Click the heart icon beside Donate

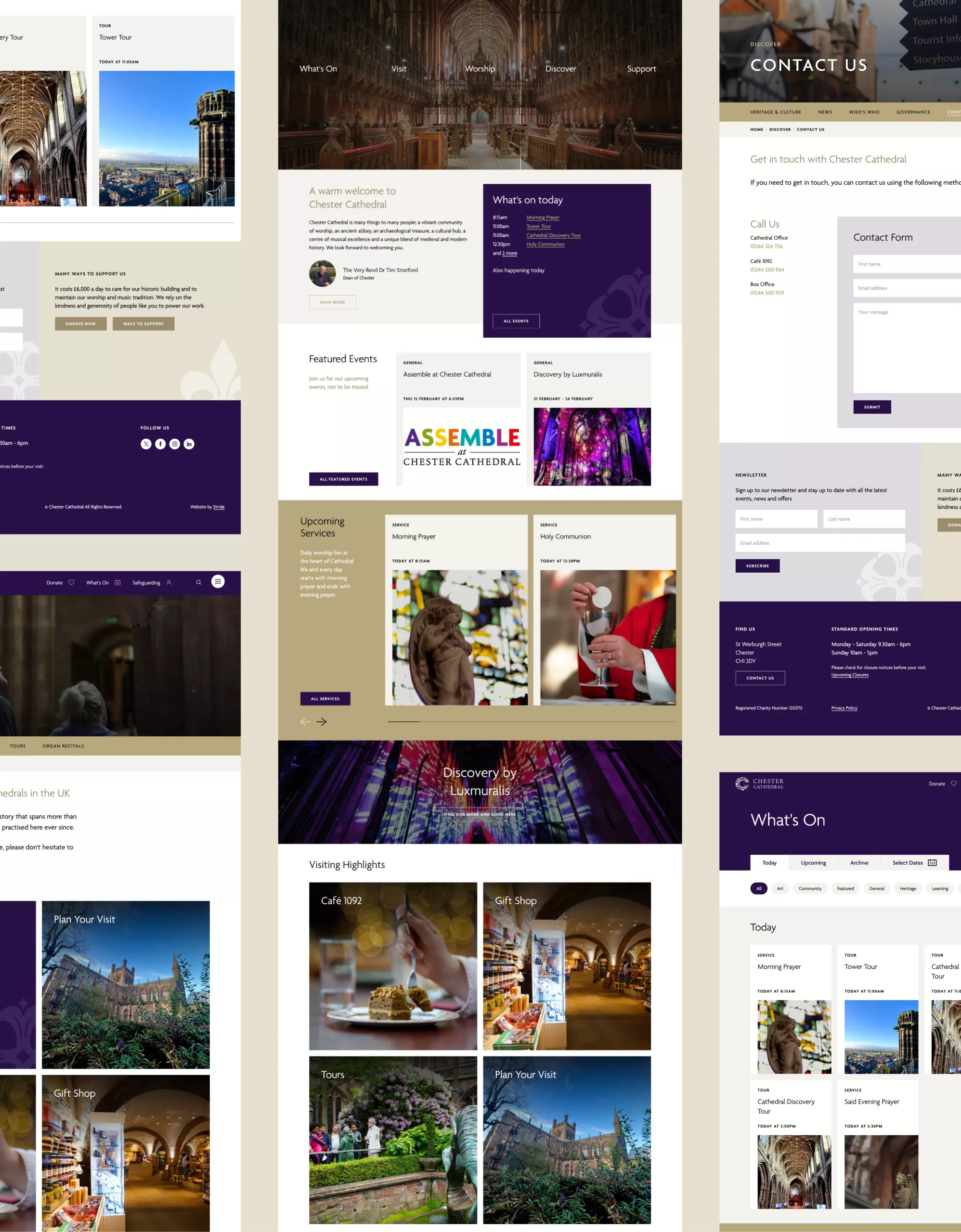point(72,582)
